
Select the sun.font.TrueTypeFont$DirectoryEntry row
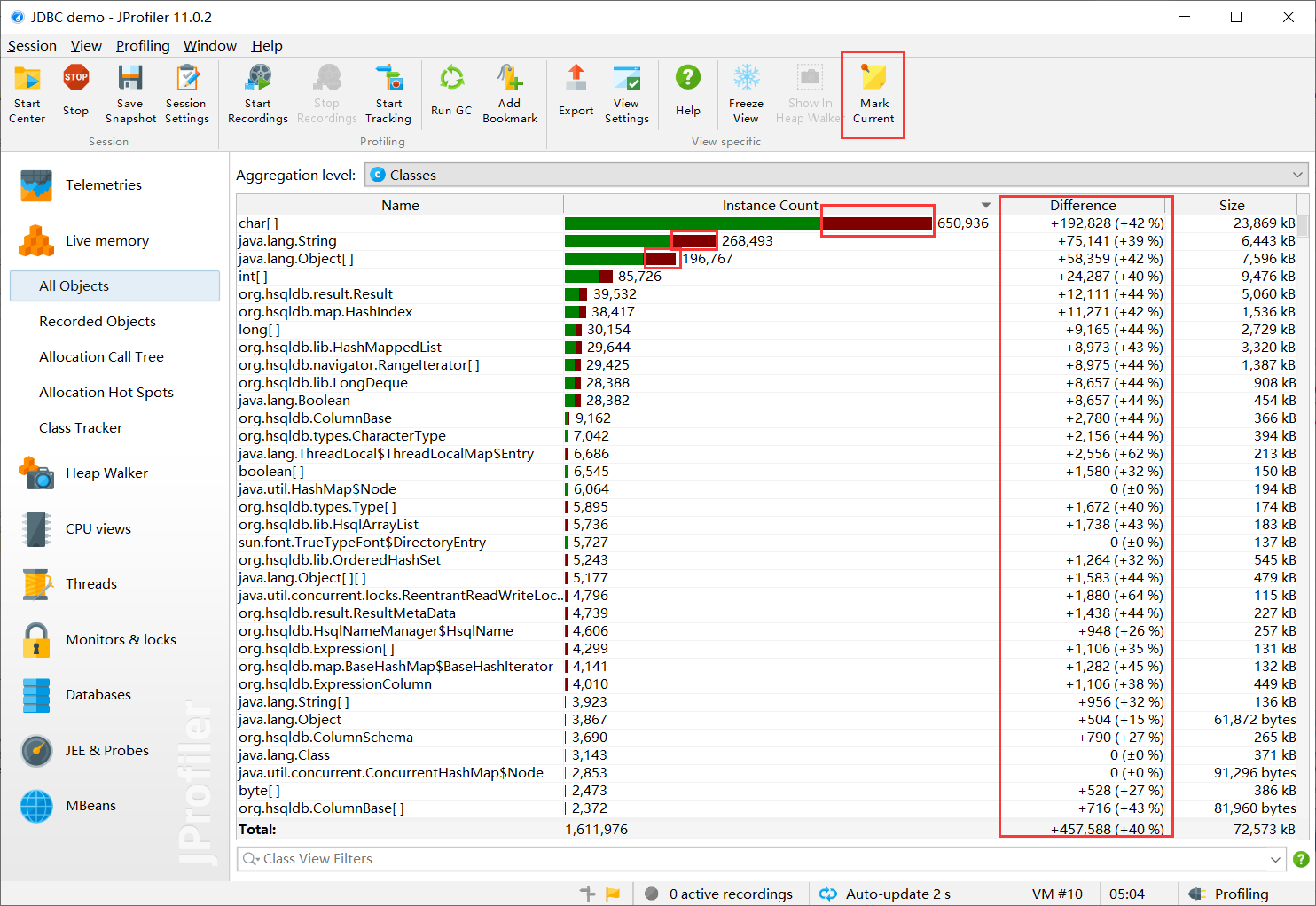tap(767, 543)
